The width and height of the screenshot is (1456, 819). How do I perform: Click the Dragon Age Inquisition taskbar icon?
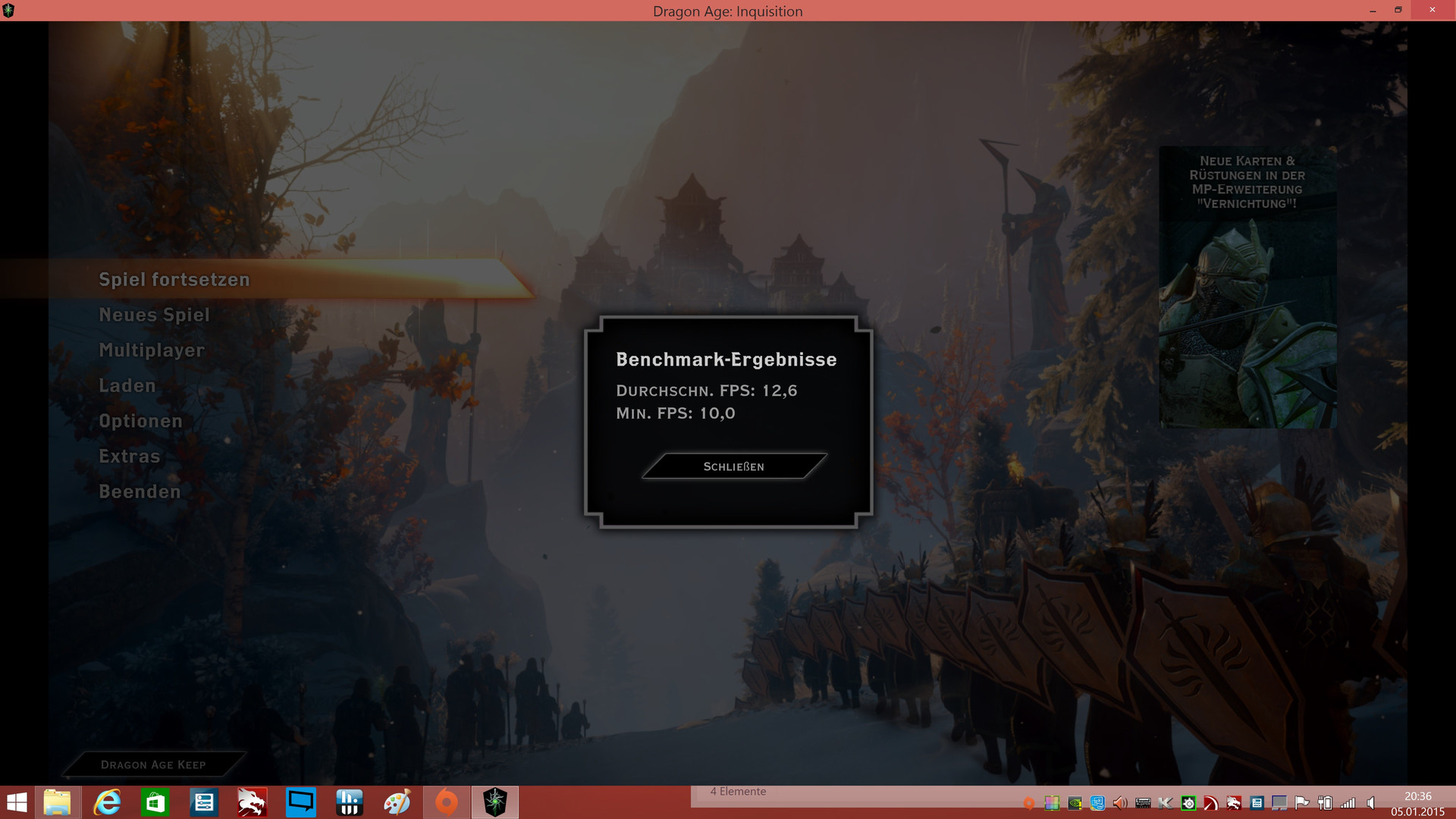(x=495, y=802)
